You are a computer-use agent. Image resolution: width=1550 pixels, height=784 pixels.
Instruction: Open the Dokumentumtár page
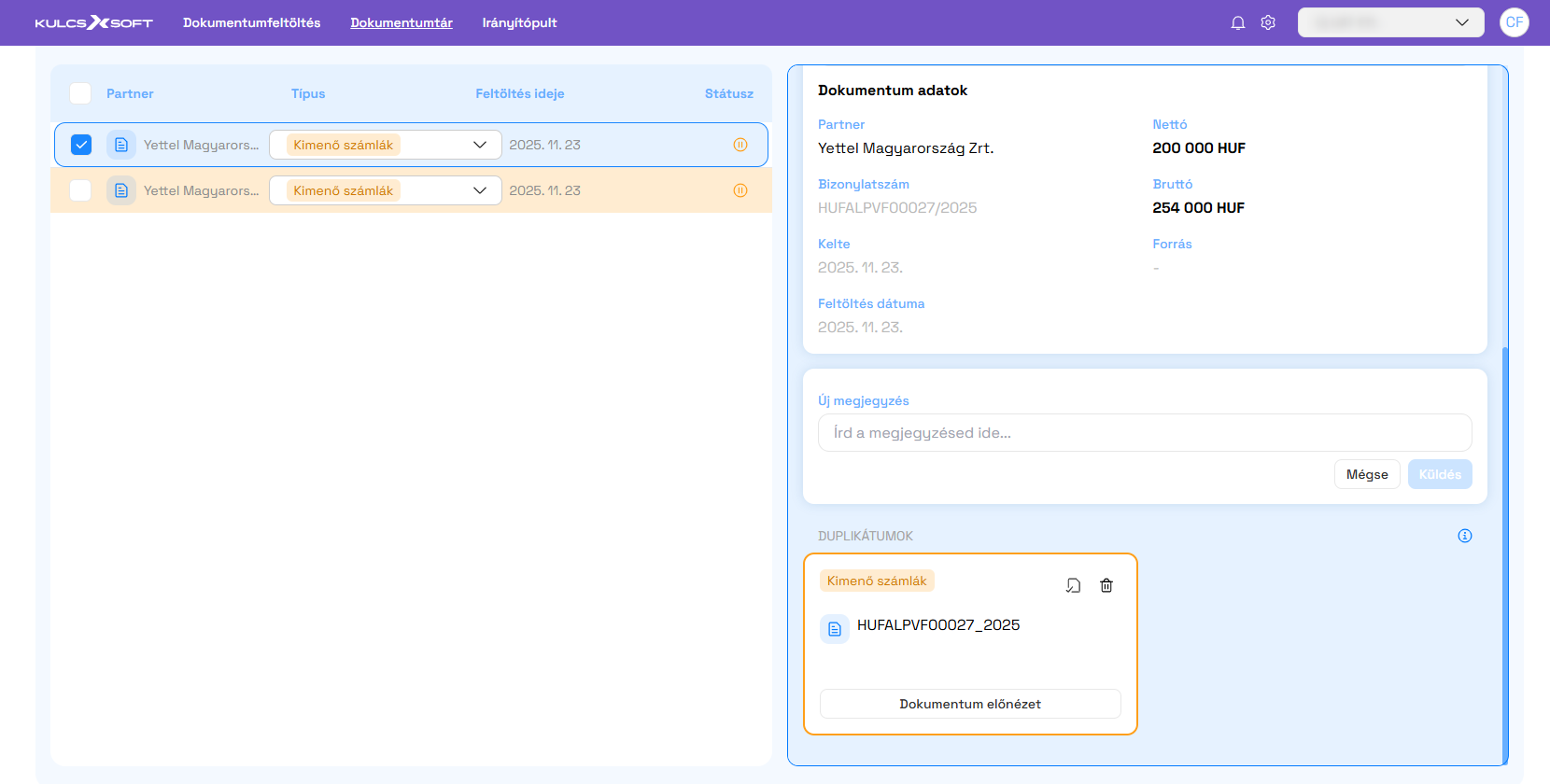(x=402, y=22)
